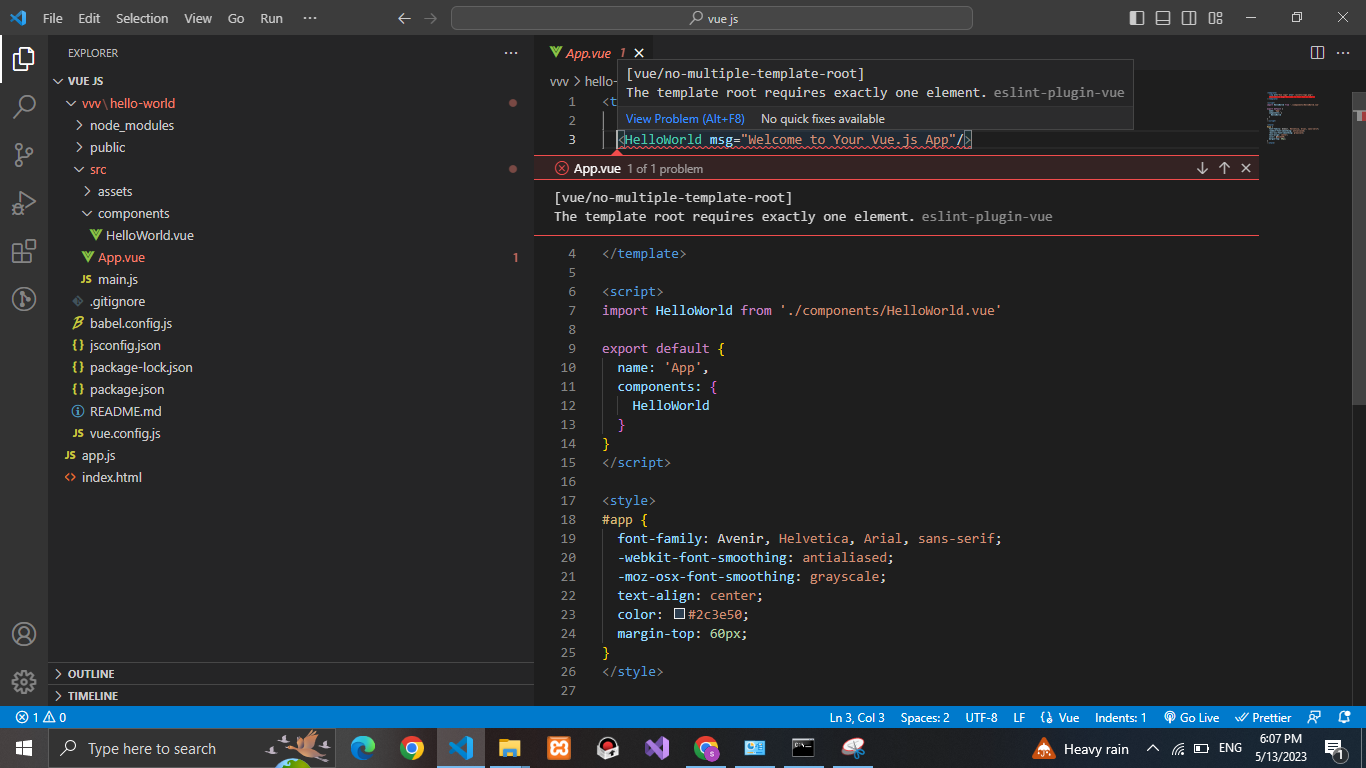The image size is (1366, 768).
Task: Go to next problem arrow in peek panel
Action: [1202, 169]
